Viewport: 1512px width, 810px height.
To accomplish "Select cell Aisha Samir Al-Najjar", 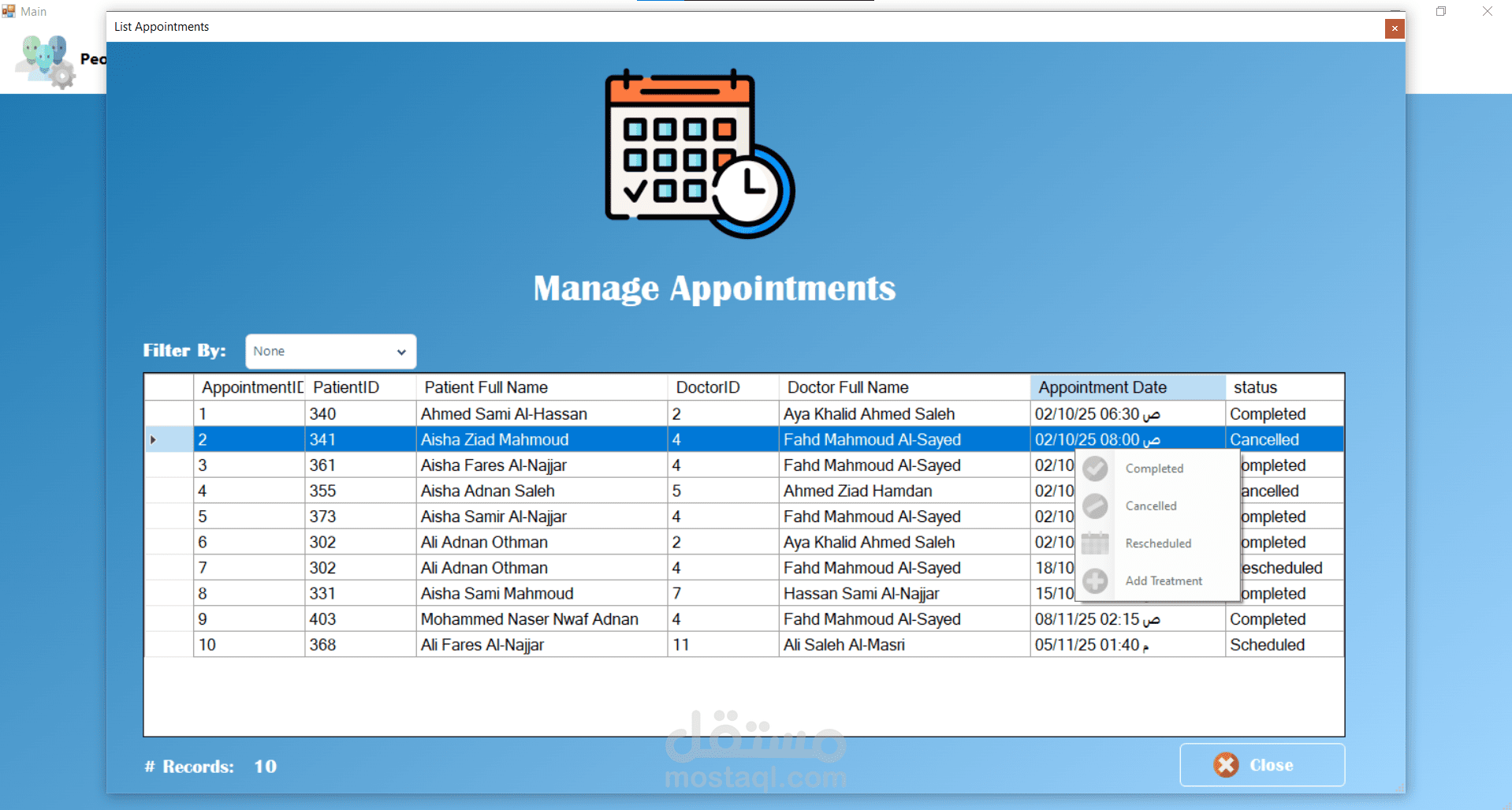I will [542, 517].
